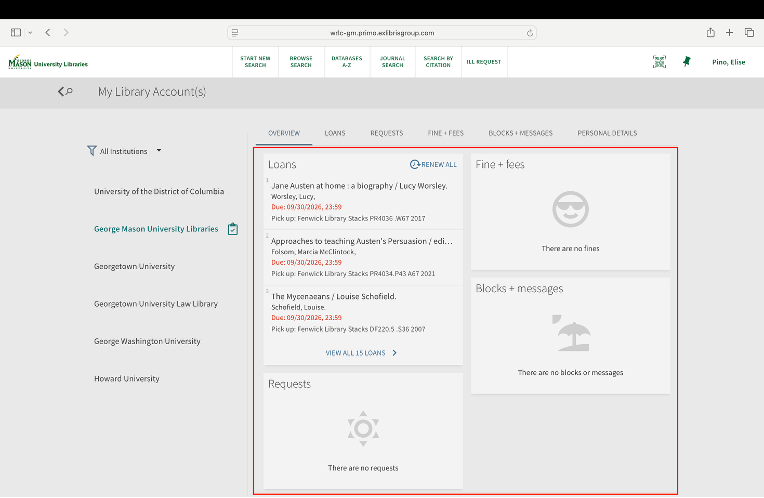764x498 pixels.
Task: Click the institutions filter funnel icon
Action: pos(92,151)
